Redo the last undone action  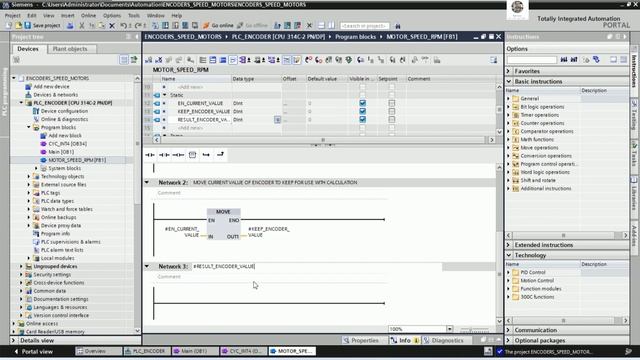138,25
